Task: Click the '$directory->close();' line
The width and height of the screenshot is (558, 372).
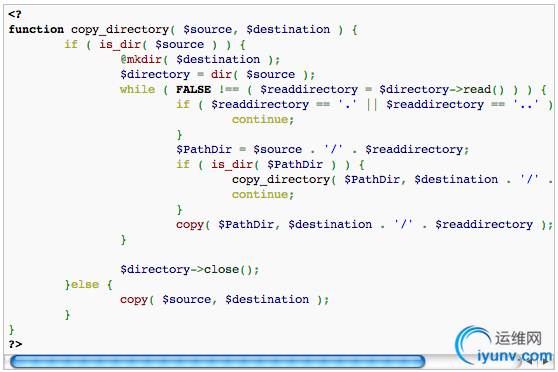Action: pyautogui.click(x=190, y=269)
